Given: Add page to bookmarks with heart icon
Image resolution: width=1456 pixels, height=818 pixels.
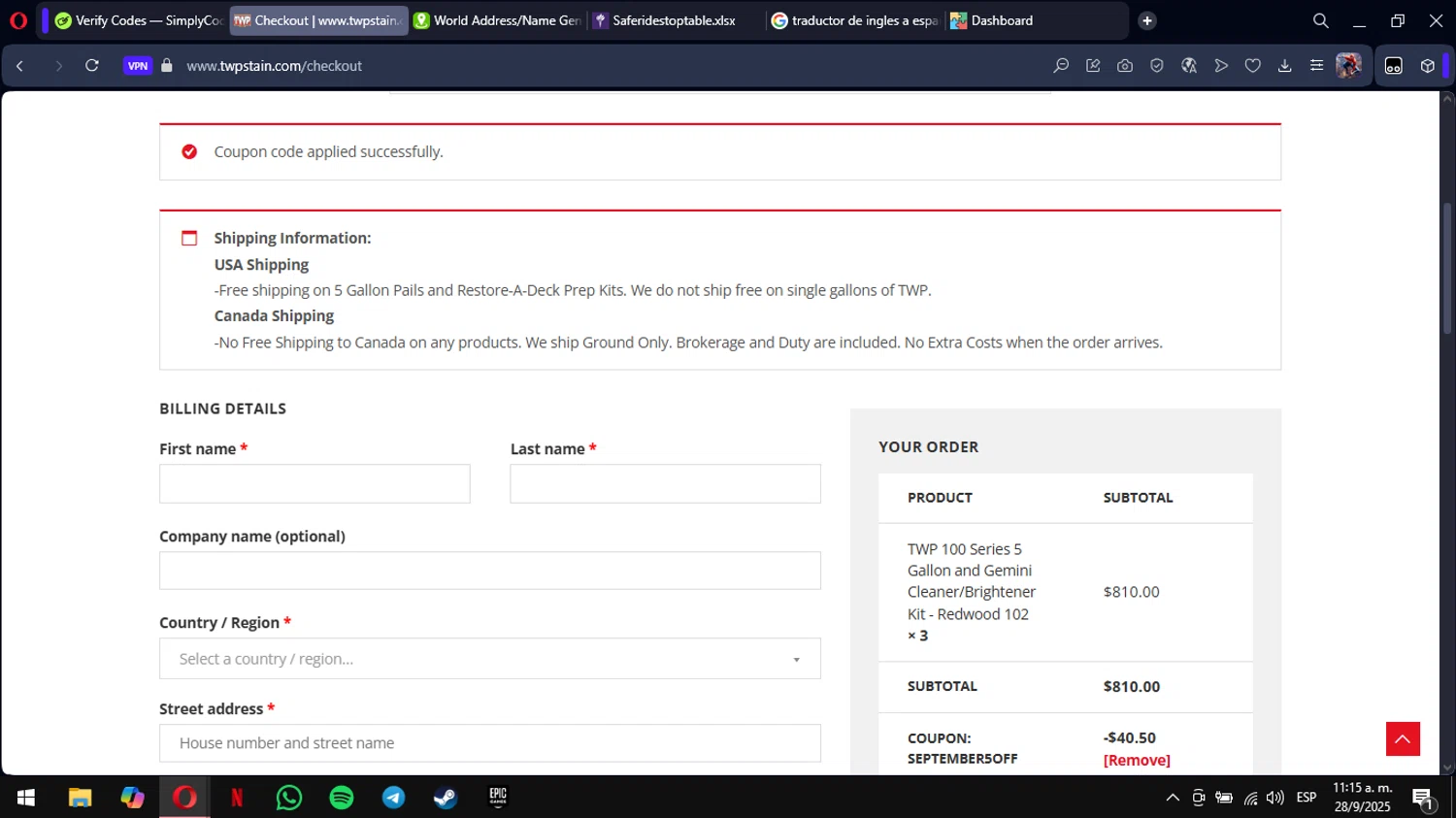Looking at the screenshot, I should 1253,66.
